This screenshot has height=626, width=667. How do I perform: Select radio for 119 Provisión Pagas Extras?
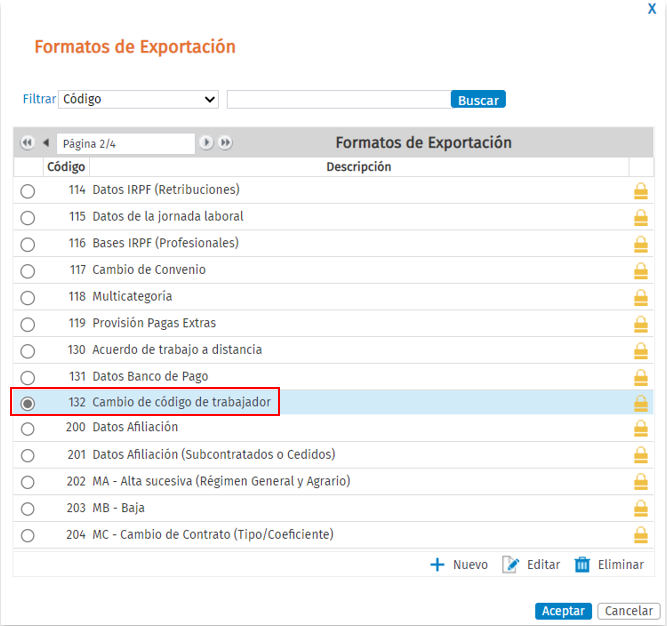(28, 324)
